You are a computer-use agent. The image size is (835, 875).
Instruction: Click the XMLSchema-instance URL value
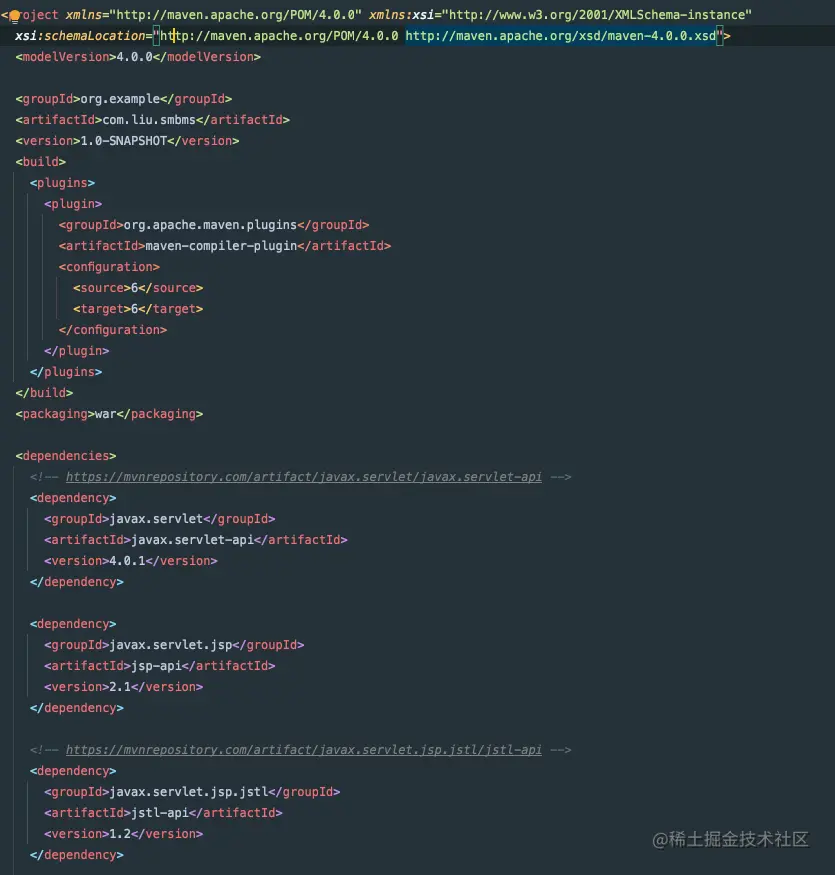point(597,15)
